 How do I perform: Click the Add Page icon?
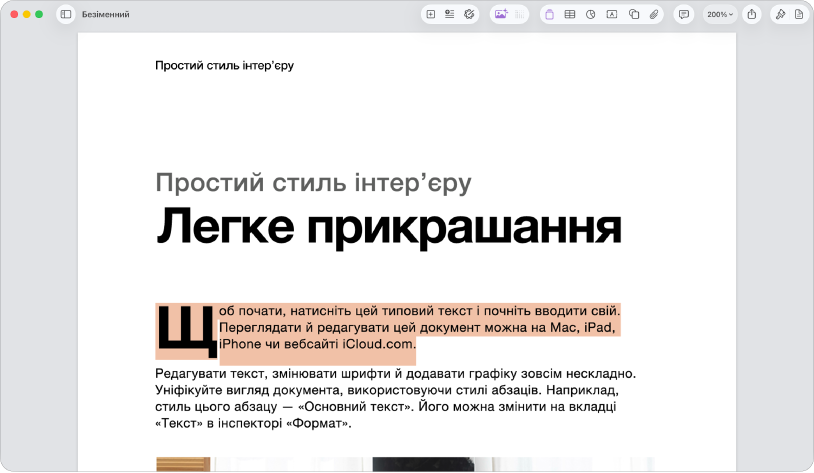[x=430, y=15]
